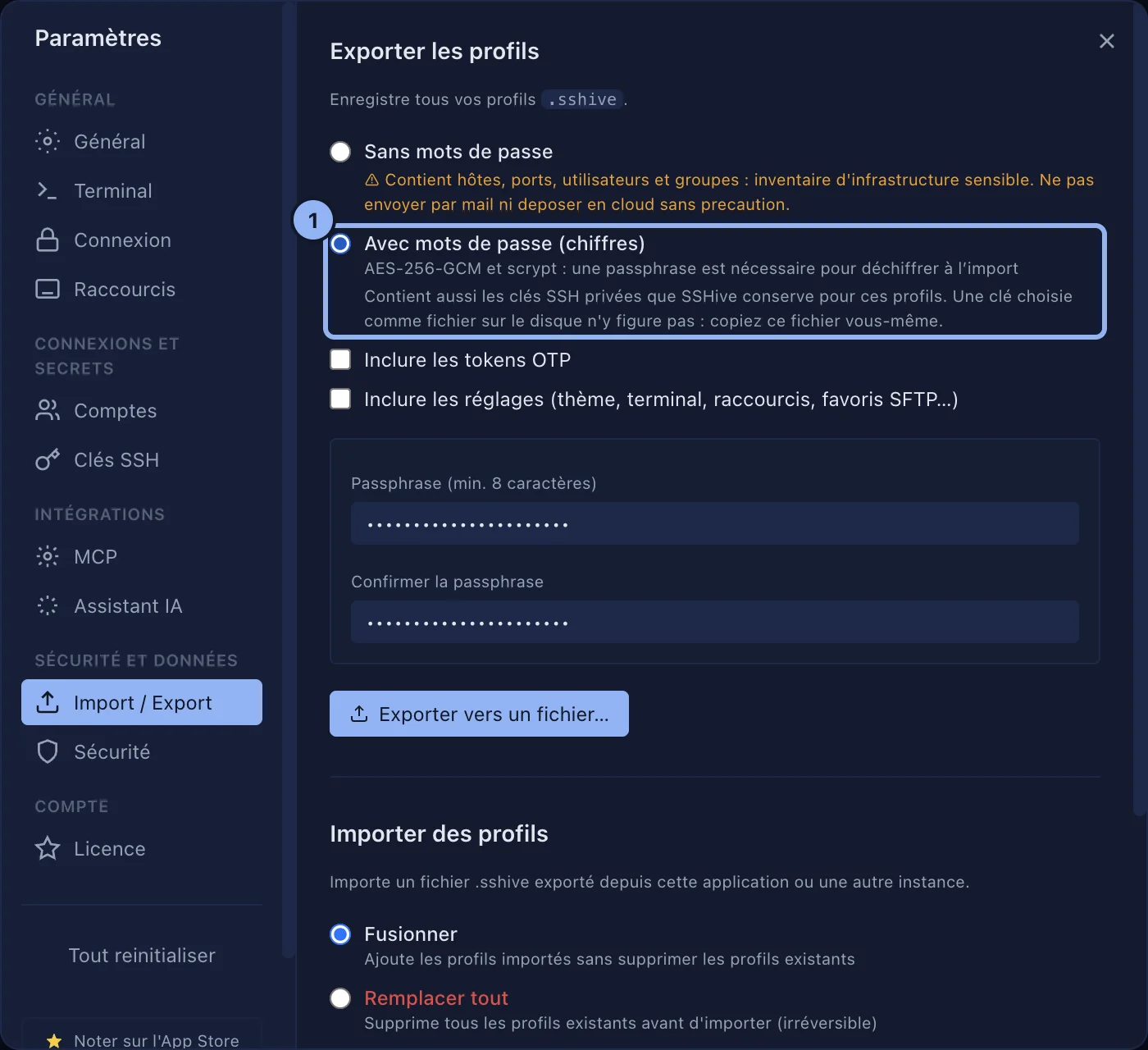Select the MCP integration icon
This screenshot has height=1050, width=1148.
coord(48,556)
